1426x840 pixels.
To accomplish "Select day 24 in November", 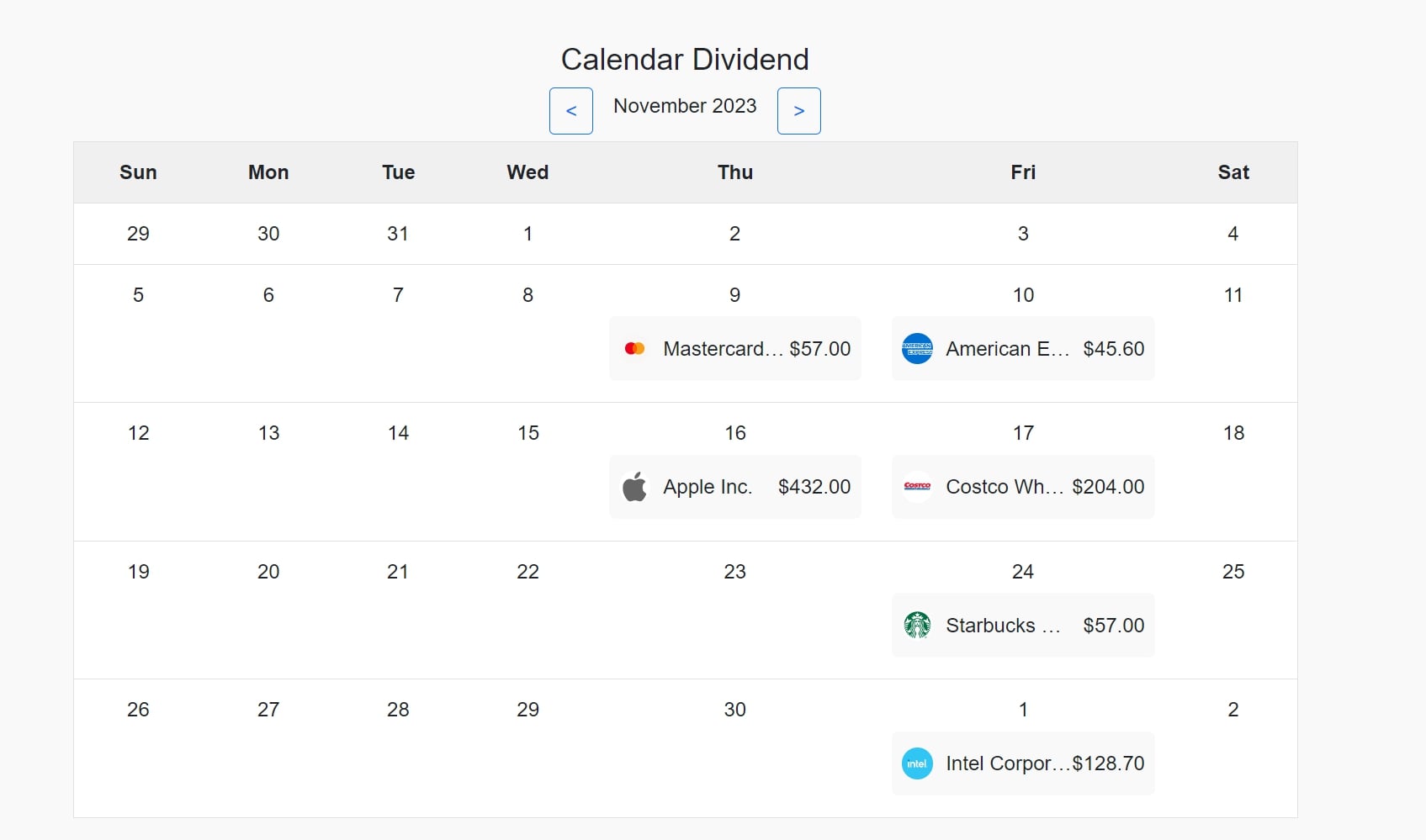I will (x=1023, y=572).
